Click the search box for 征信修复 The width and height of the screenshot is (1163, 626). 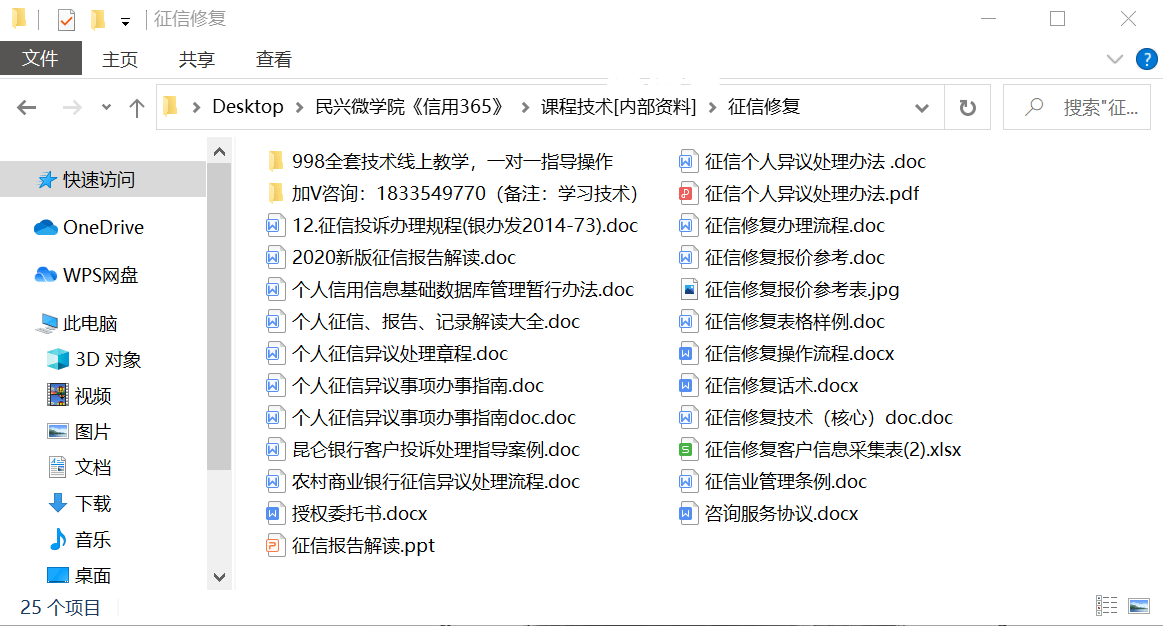1077,108
